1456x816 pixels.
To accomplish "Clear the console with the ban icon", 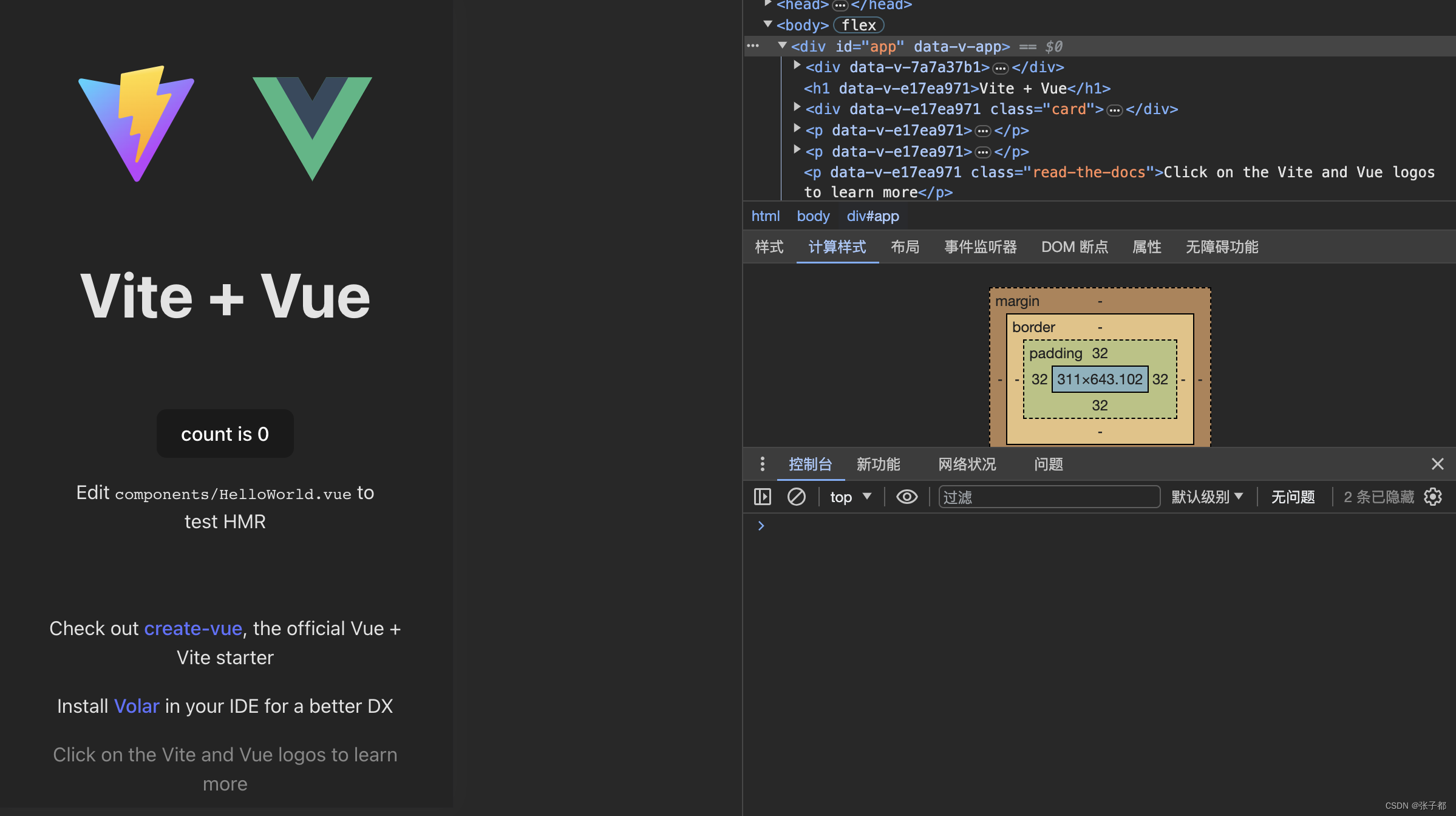I will (796, 497).
